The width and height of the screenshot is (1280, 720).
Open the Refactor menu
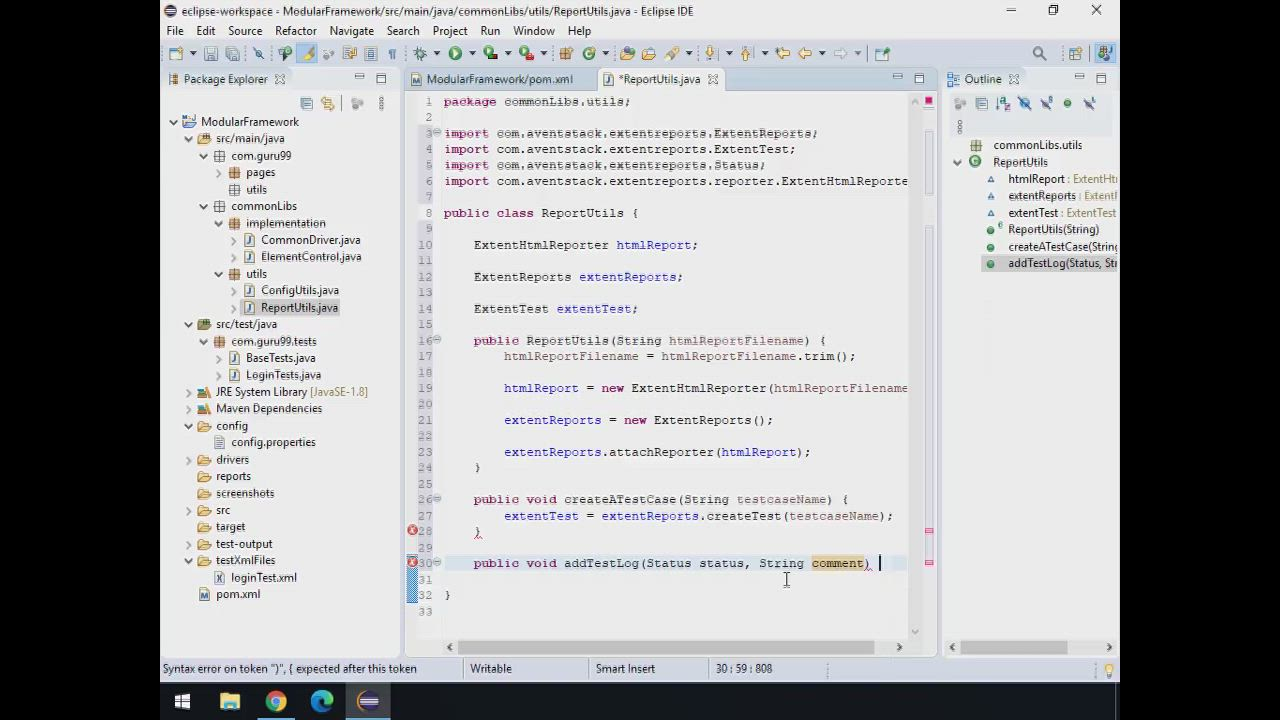(x=295, y=31)
